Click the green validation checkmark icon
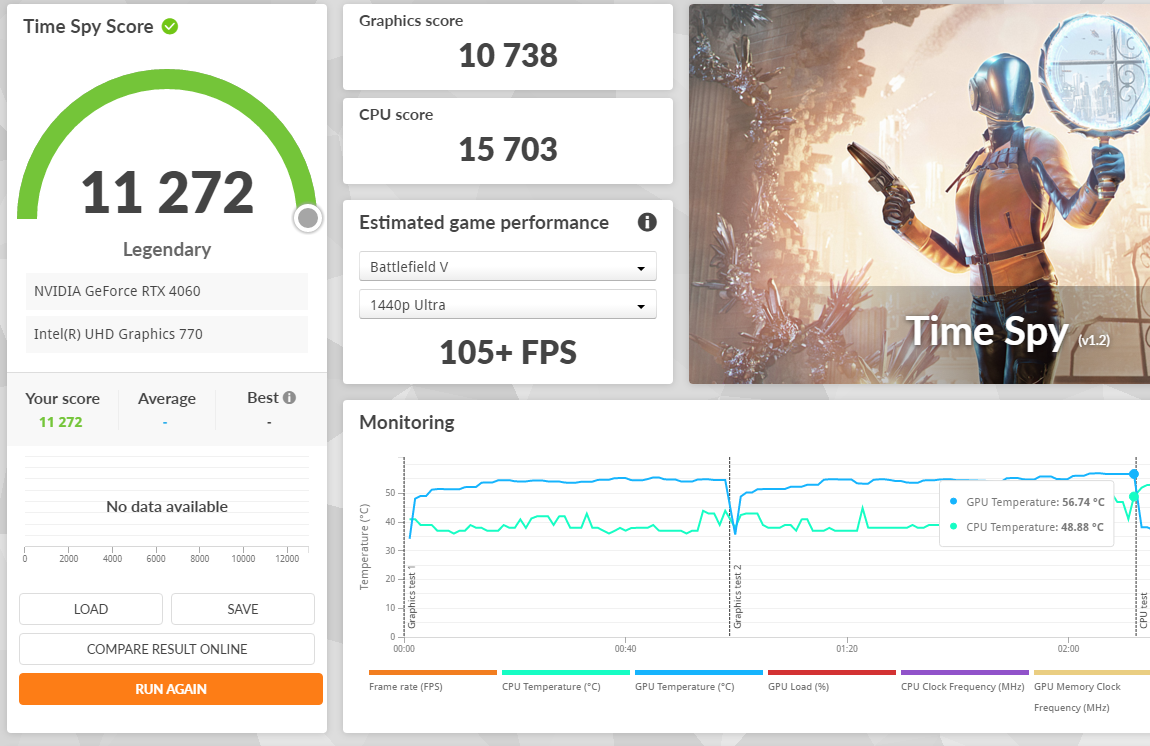The height and width of the screenshot is (746, 1150). point(169,26)
